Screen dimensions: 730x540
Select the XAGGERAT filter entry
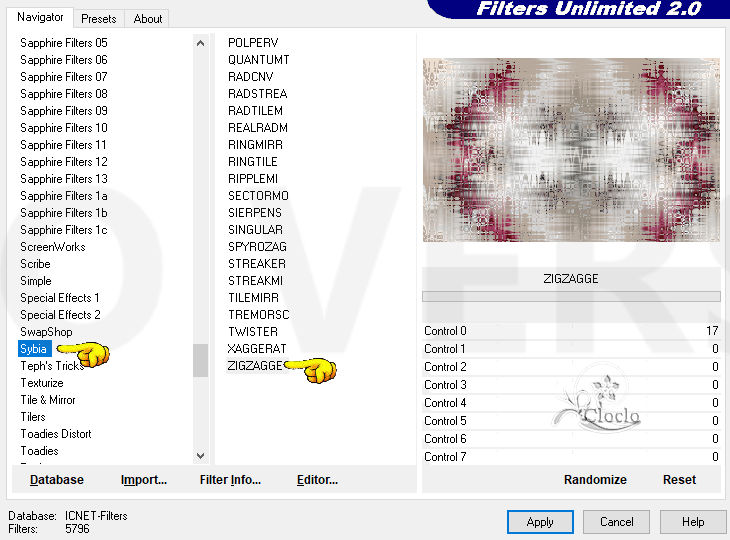point(257,349)
